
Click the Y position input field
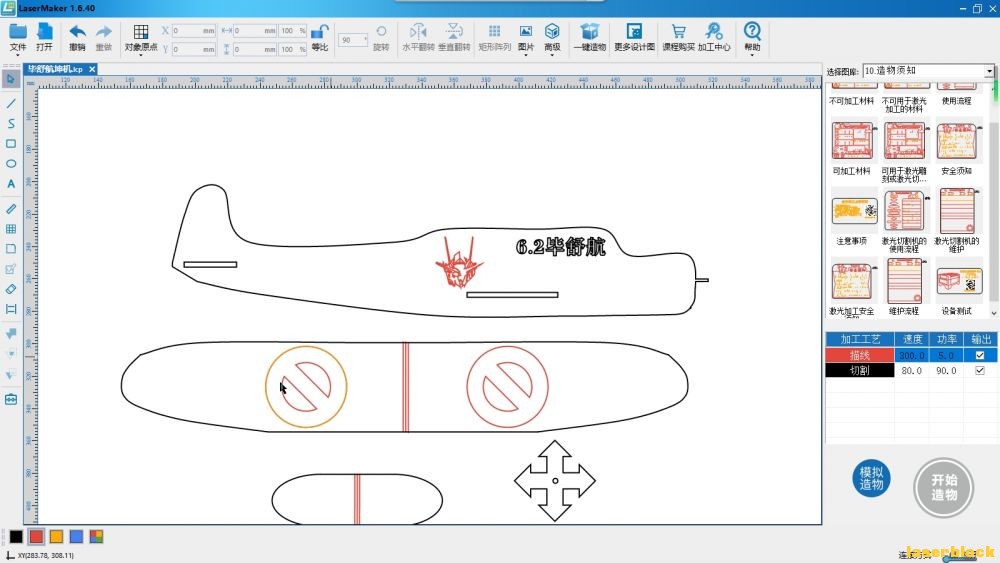(194, 49)
